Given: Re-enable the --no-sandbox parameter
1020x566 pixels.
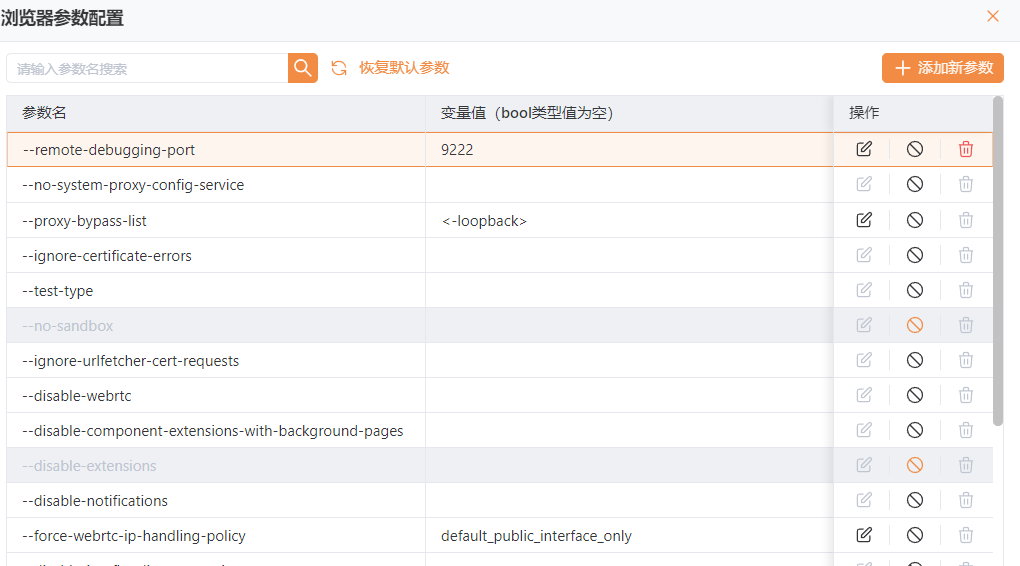Looking at the screenshot, I should coord(915,325).
